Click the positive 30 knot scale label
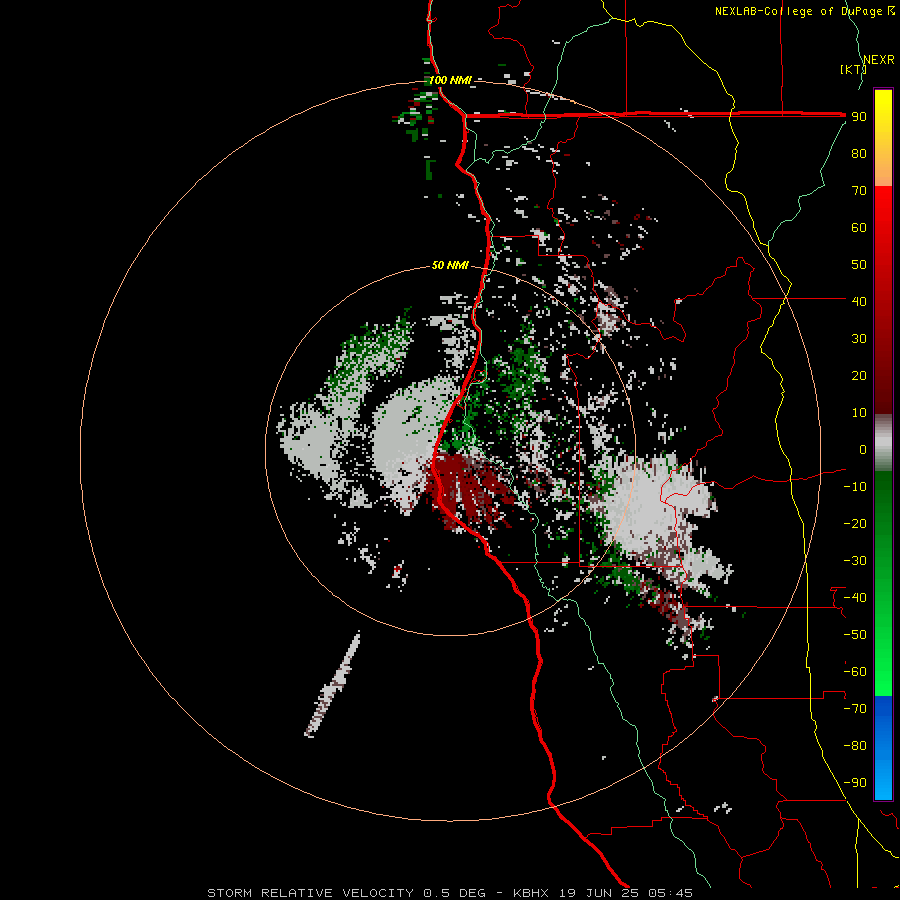 pyautogui.click(x=859, y=339)
